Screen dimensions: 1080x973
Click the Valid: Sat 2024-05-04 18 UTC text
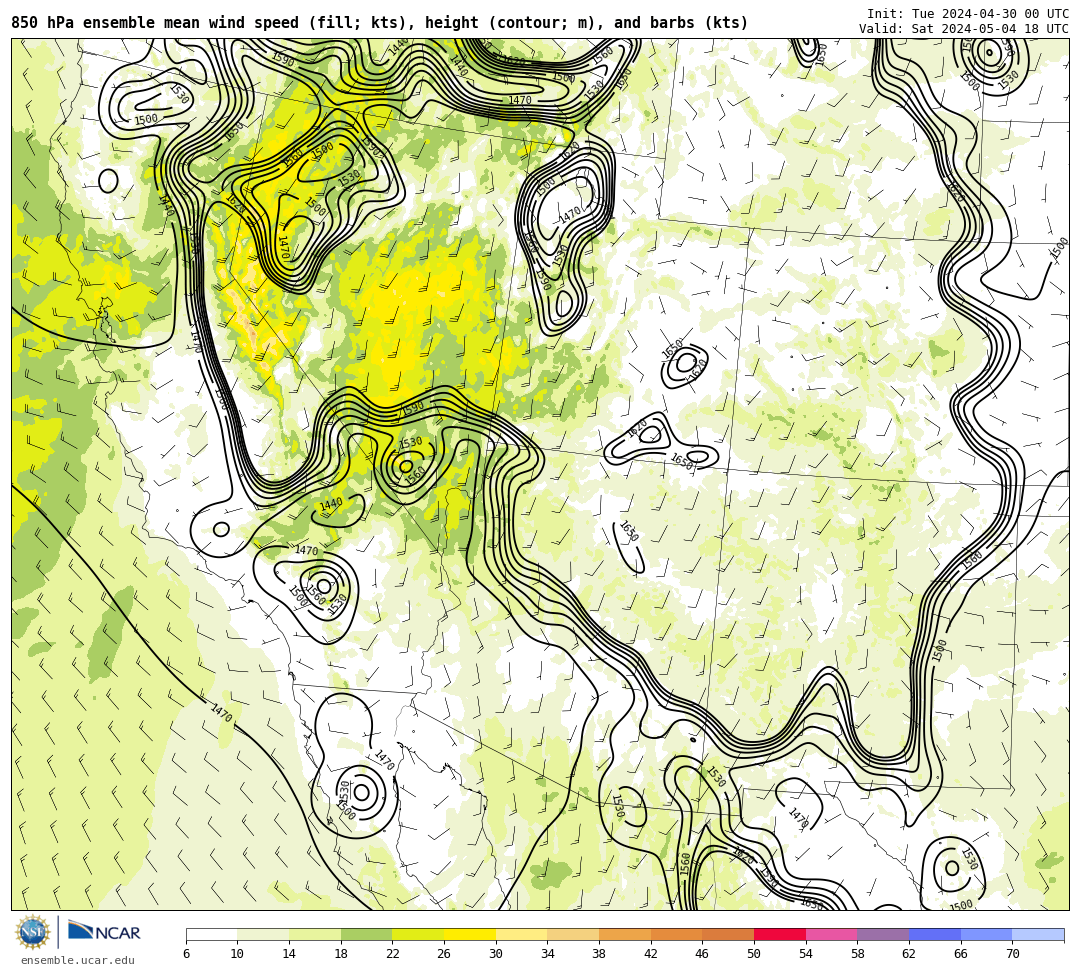(964, 28)
